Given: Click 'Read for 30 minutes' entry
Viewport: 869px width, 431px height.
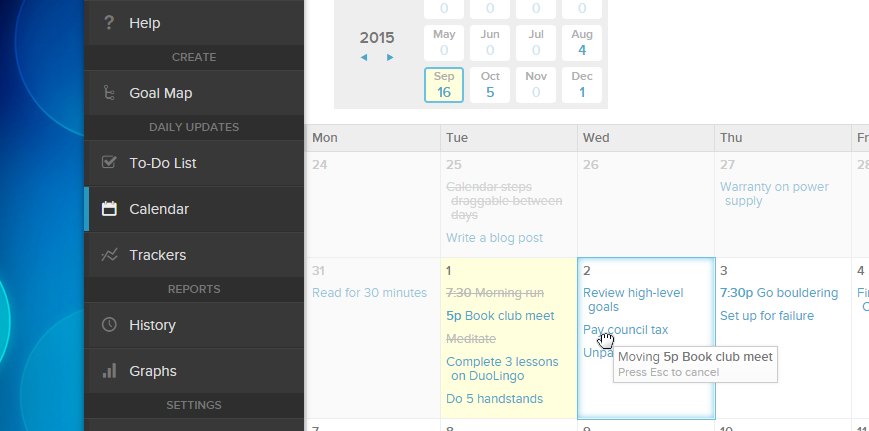Looking at the screenshot, I should tap(369, 293).
